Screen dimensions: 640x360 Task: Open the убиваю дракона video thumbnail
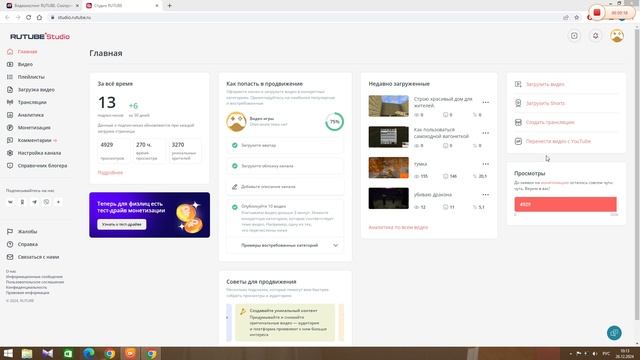388,198
